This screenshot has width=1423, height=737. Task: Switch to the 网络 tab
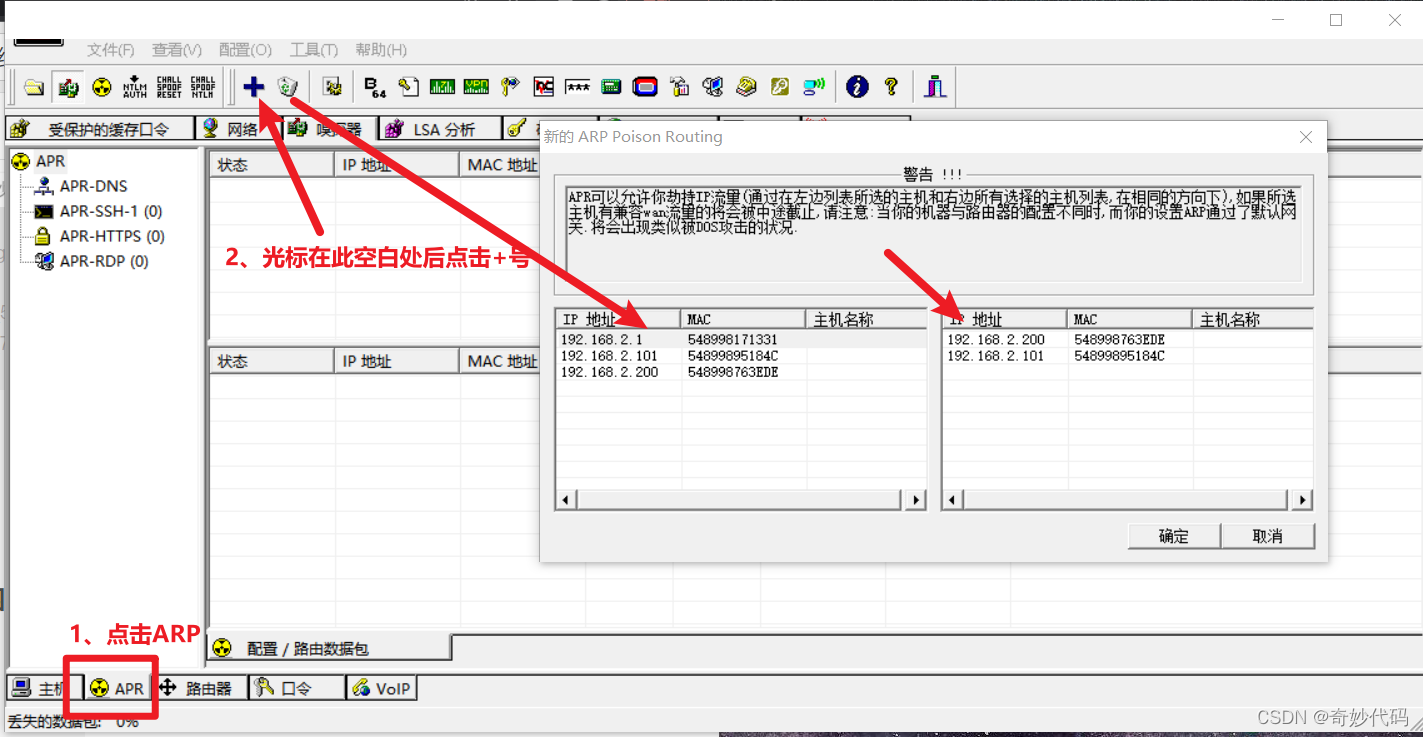[236, 129]
